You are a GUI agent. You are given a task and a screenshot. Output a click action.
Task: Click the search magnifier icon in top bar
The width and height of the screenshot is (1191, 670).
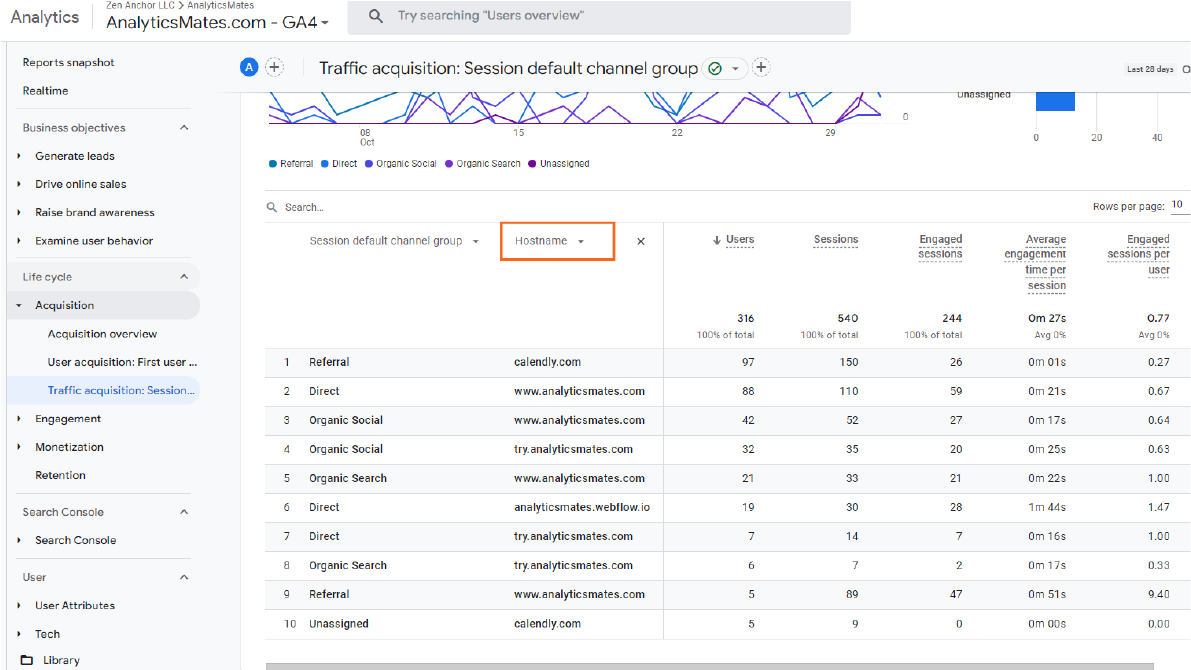pyautogui.click(x=375, y=15)
